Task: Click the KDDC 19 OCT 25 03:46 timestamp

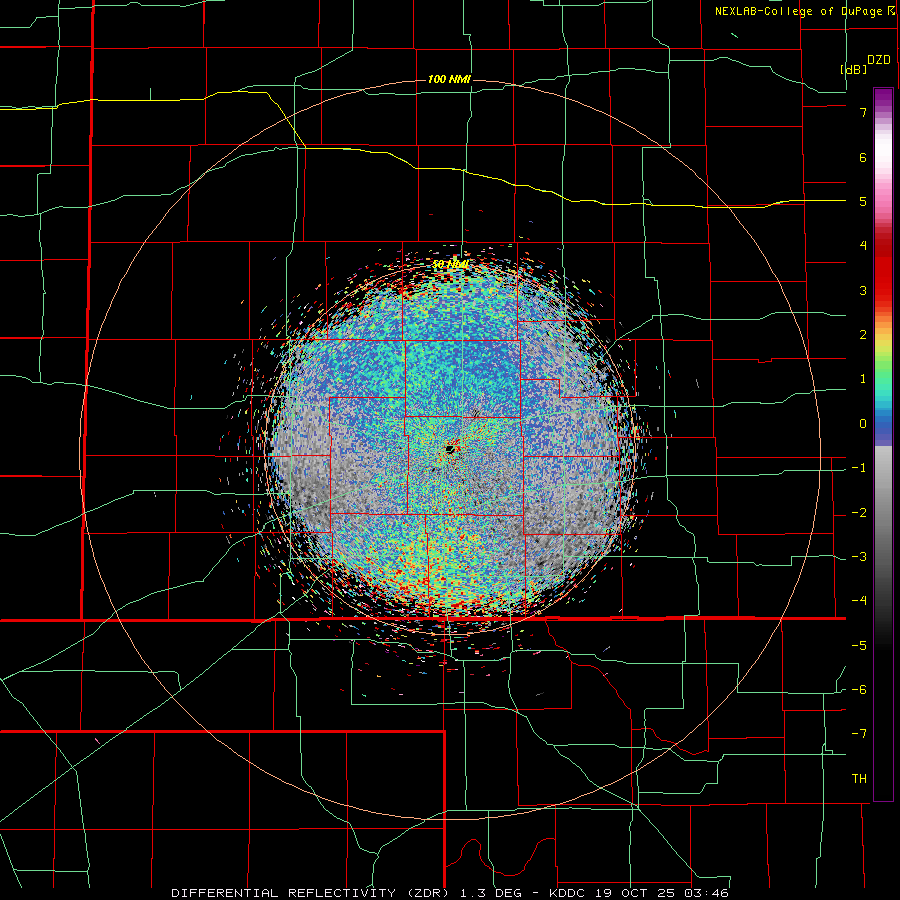Action: tap(639, 893)
